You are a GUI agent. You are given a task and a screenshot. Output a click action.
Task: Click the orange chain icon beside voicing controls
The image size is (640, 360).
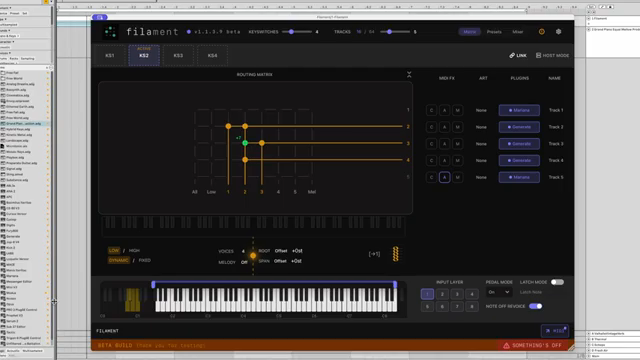point(396,254)
